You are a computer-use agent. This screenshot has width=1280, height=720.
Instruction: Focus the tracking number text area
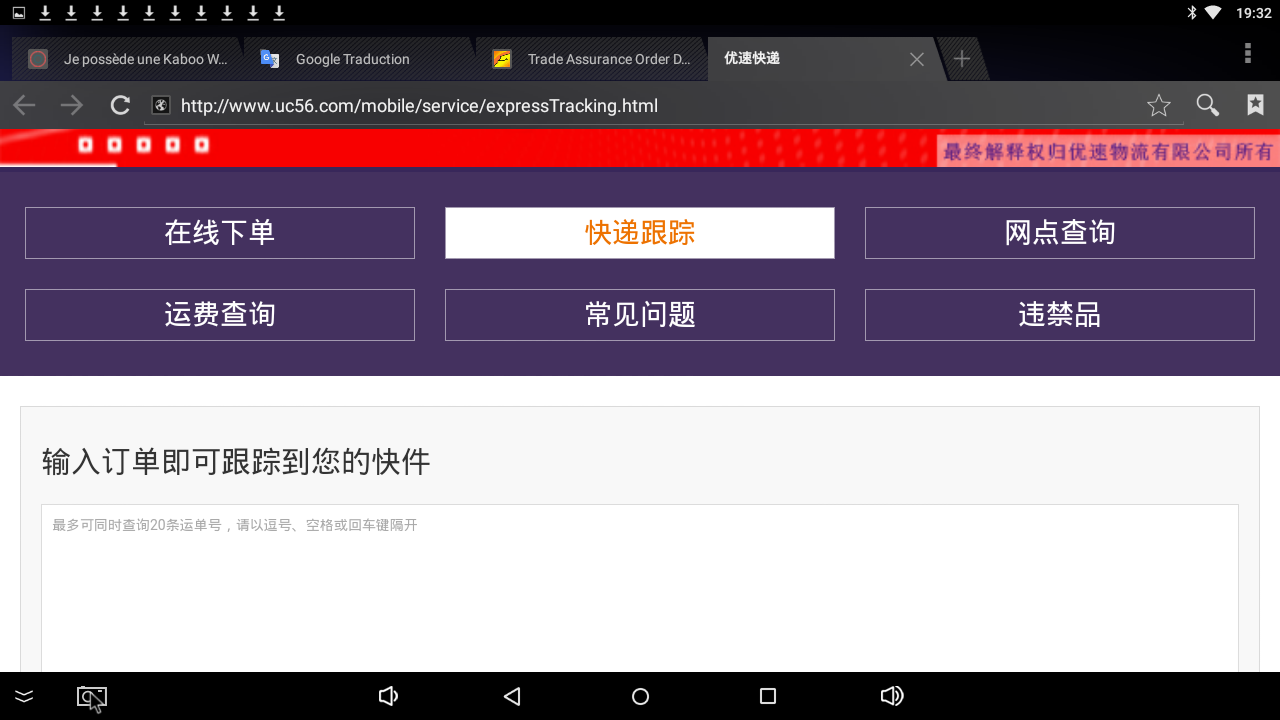(x=640, y=588)
